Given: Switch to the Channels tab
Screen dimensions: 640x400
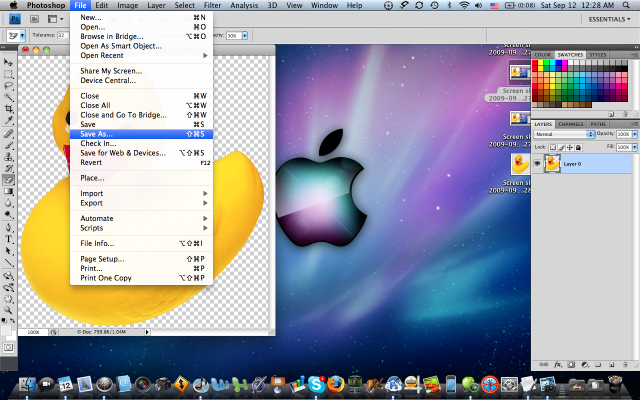Looking at the screenshot, I should (x=571, y=124).
